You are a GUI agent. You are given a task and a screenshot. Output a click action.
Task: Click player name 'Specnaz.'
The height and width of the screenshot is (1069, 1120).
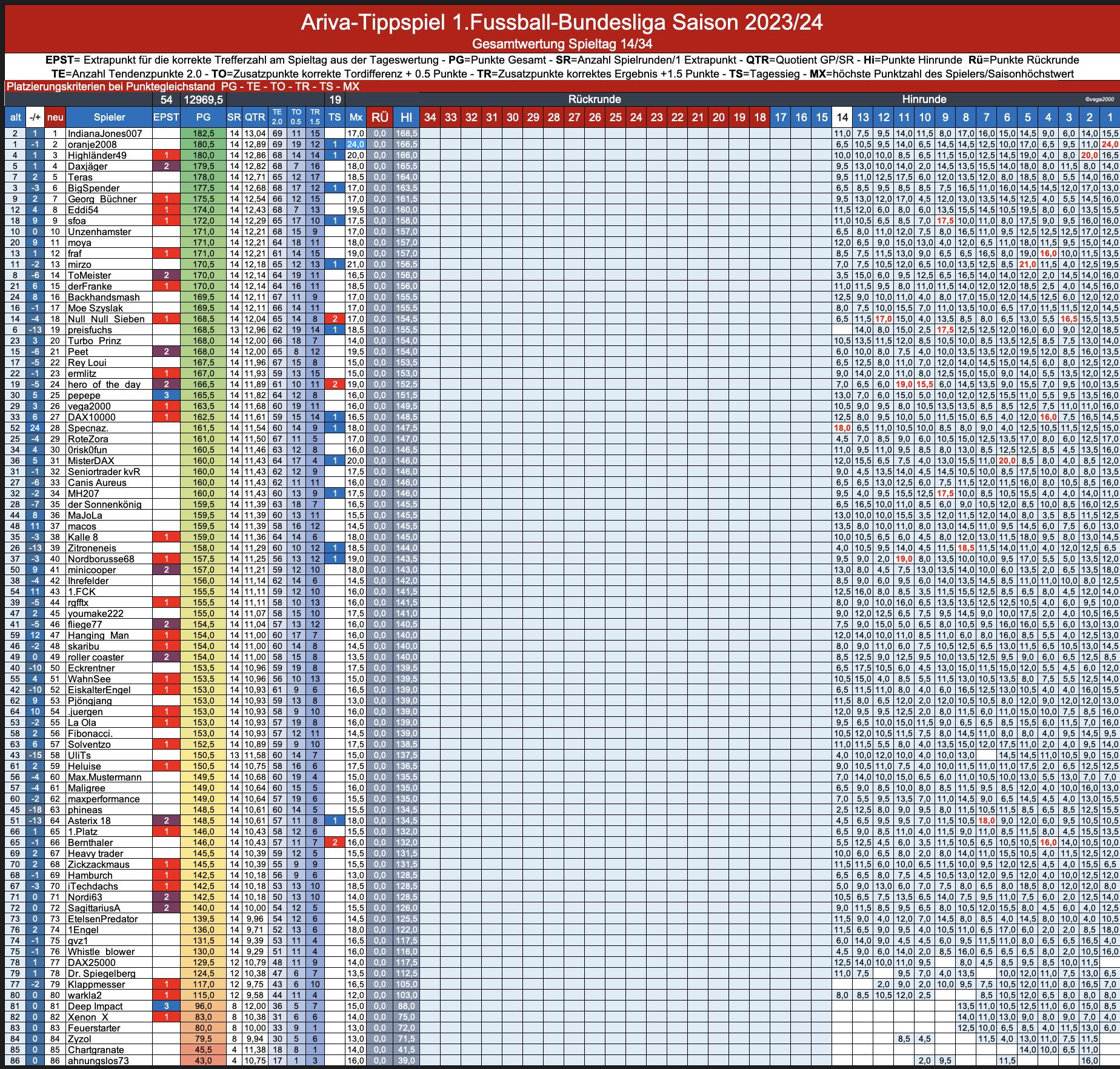point(88,428)
